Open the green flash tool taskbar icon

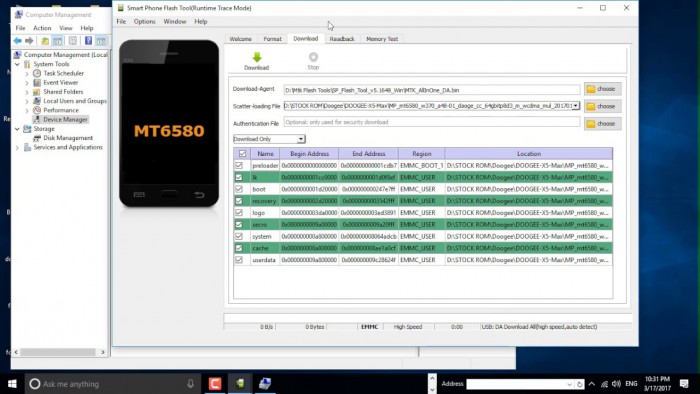[x=240, y=384]
